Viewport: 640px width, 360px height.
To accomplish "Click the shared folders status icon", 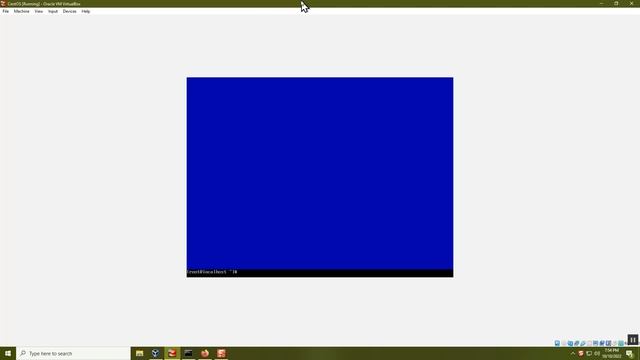I will (589, 343).
